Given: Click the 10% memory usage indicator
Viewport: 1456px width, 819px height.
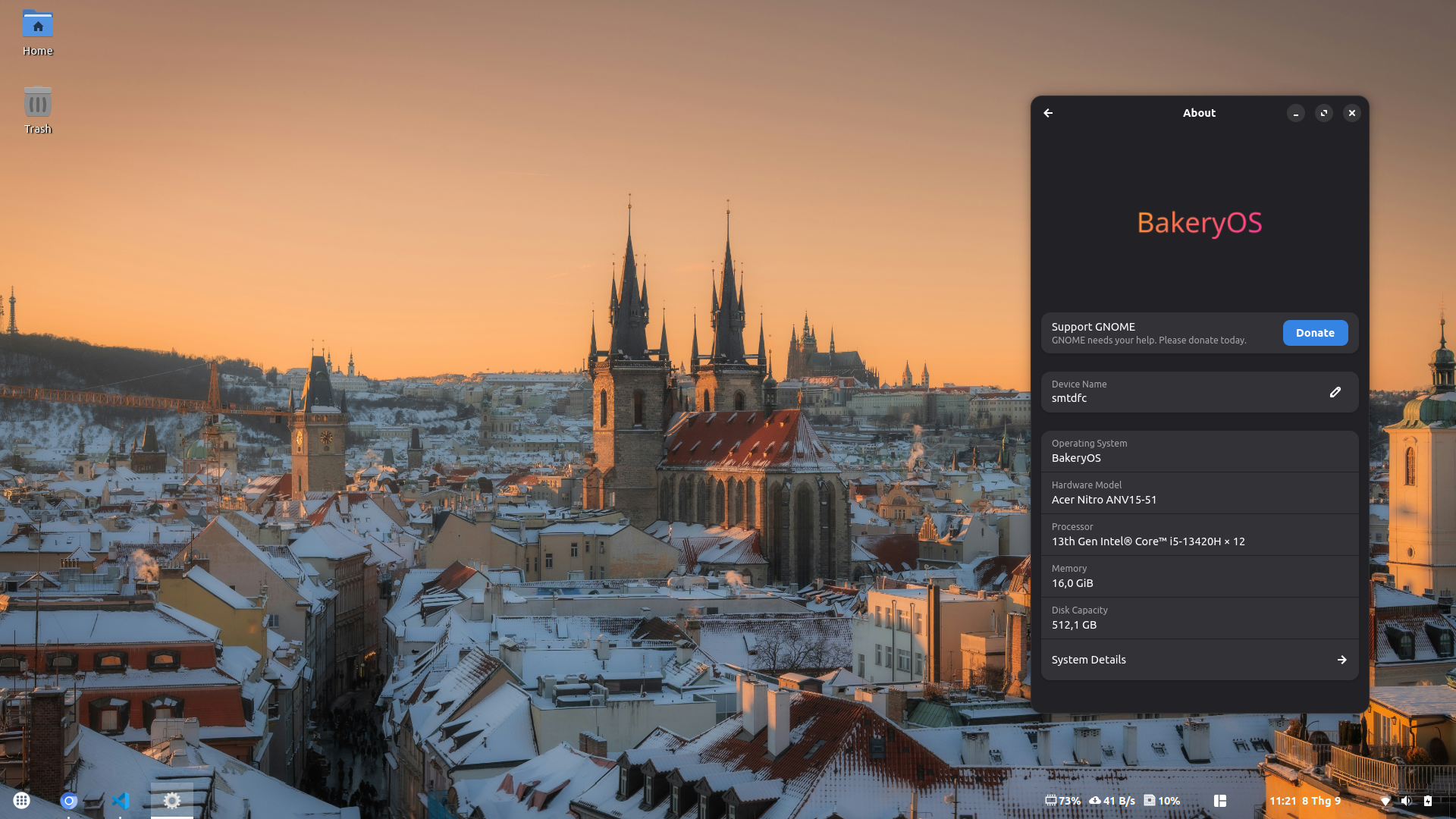Looking at the screenshot, I should (x=1162, y=801).
